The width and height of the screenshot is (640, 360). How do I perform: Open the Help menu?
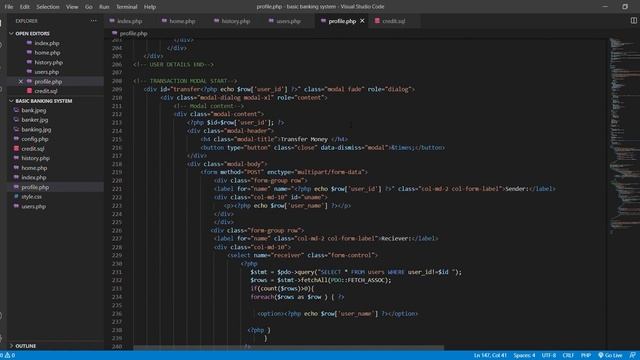point(150,7)
